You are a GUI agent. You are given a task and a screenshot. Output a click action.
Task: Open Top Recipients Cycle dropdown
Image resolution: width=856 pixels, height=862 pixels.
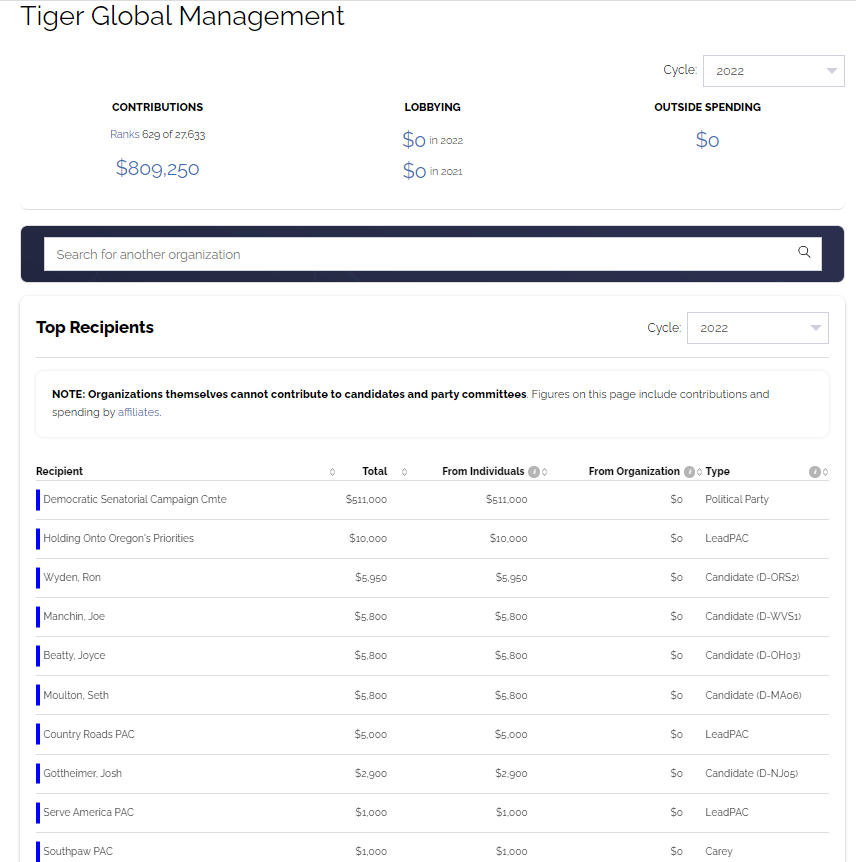coord(757,328)
